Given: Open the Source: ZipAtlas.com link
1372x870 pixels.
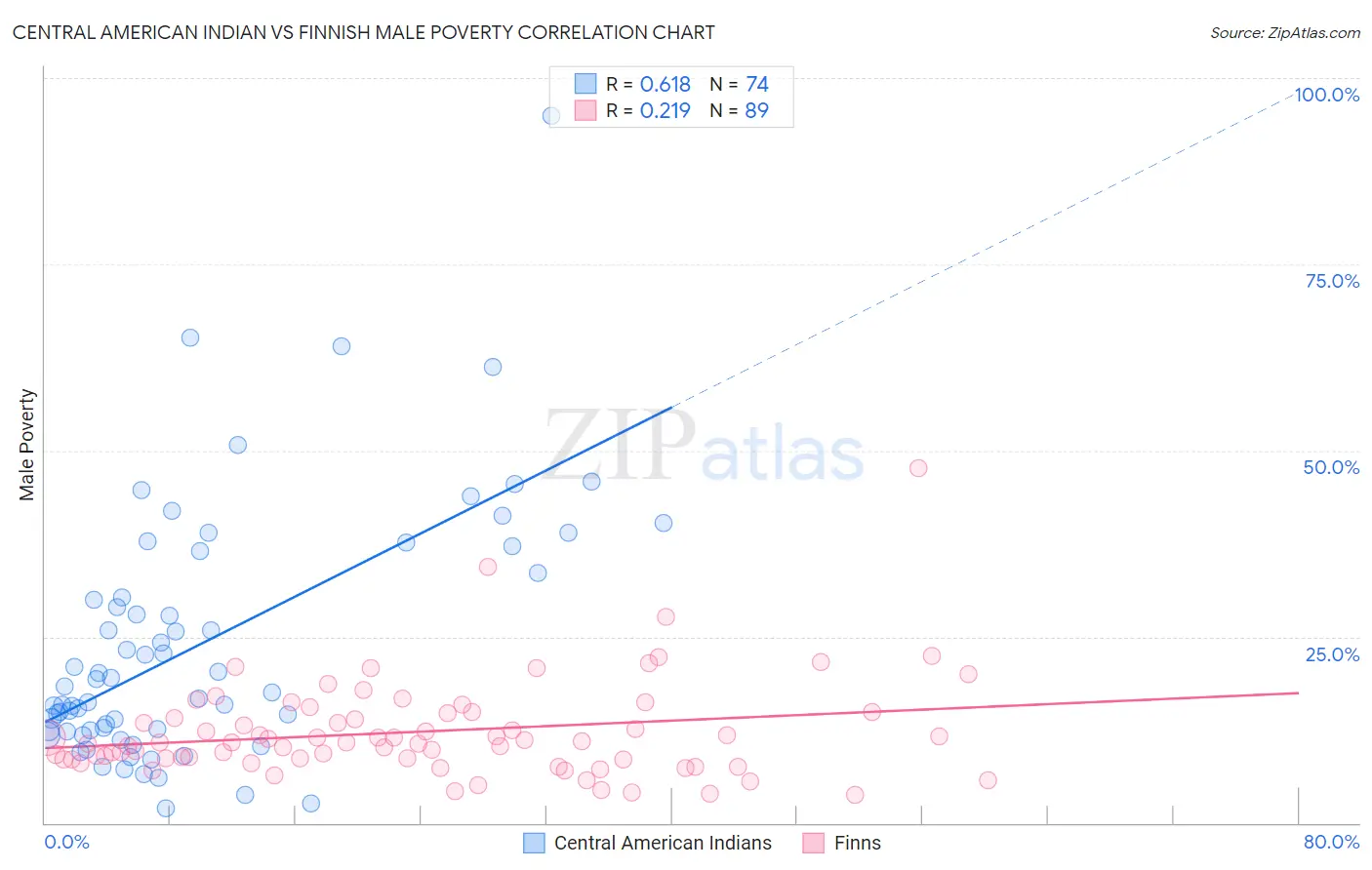Looking at the screenshot, I should pyautogui.click(x=1284, y=32).
